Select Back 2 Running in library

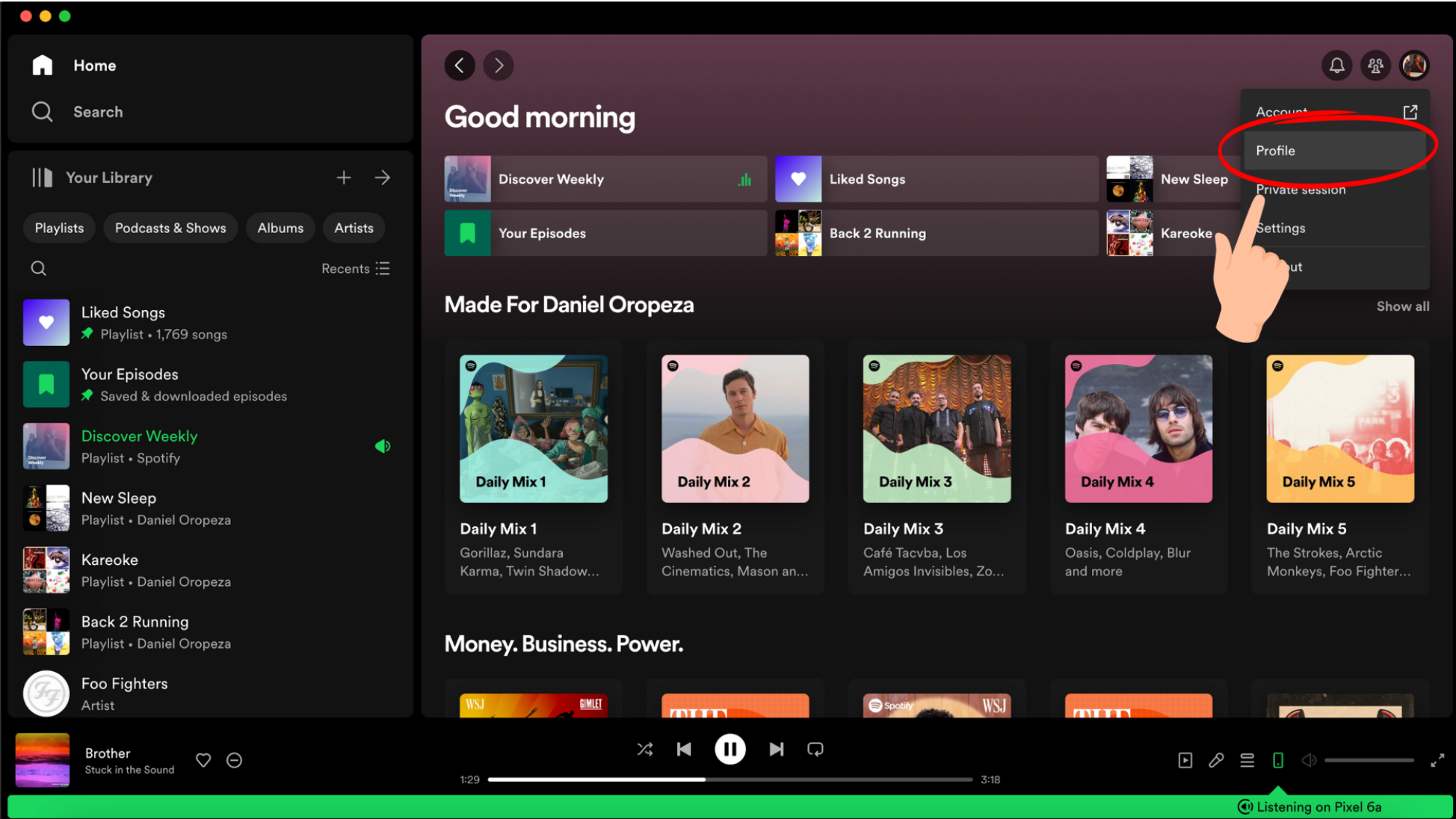click(210, 632)
